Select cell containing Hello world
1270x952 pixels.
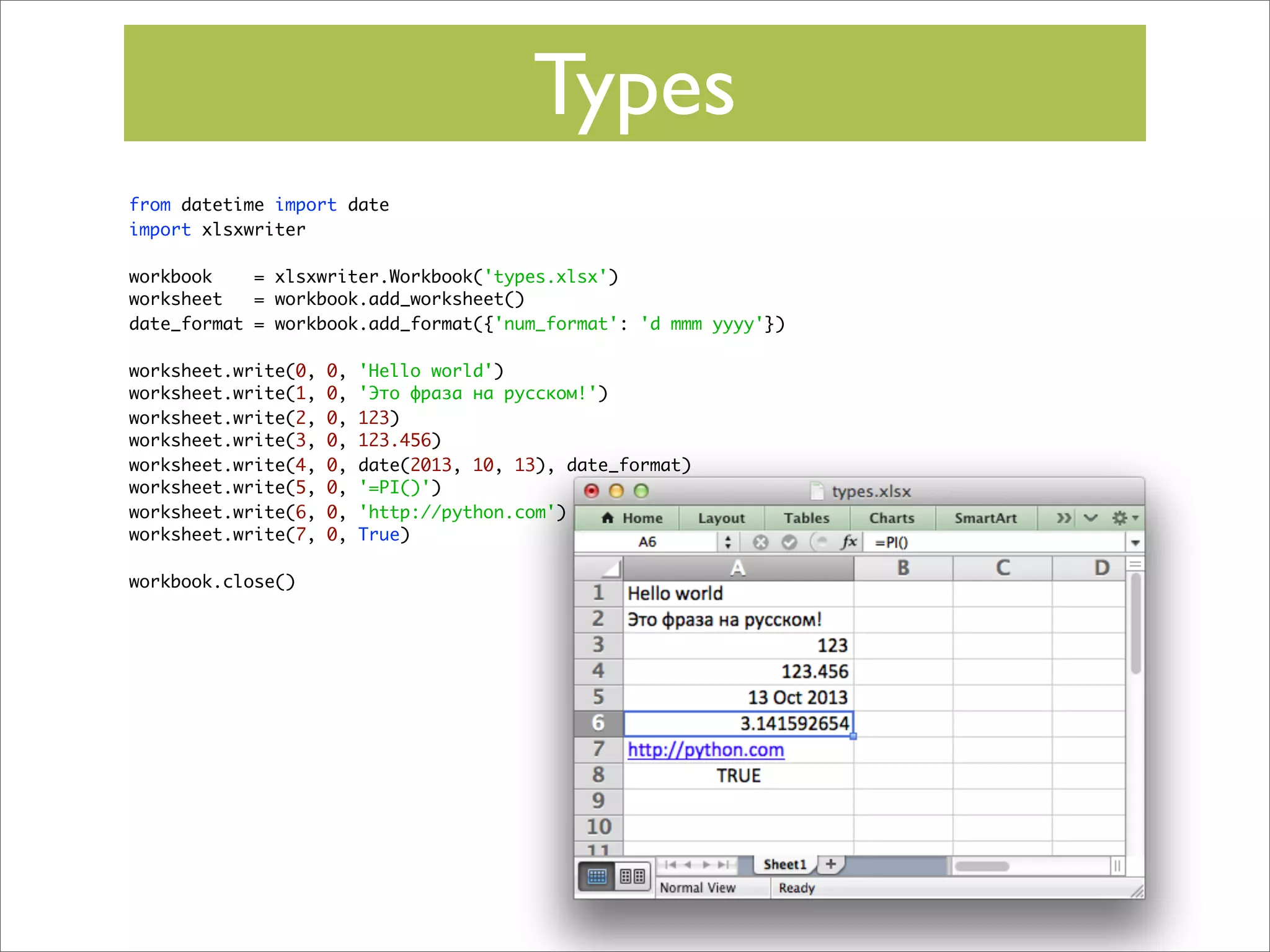(x=738, y=594)
